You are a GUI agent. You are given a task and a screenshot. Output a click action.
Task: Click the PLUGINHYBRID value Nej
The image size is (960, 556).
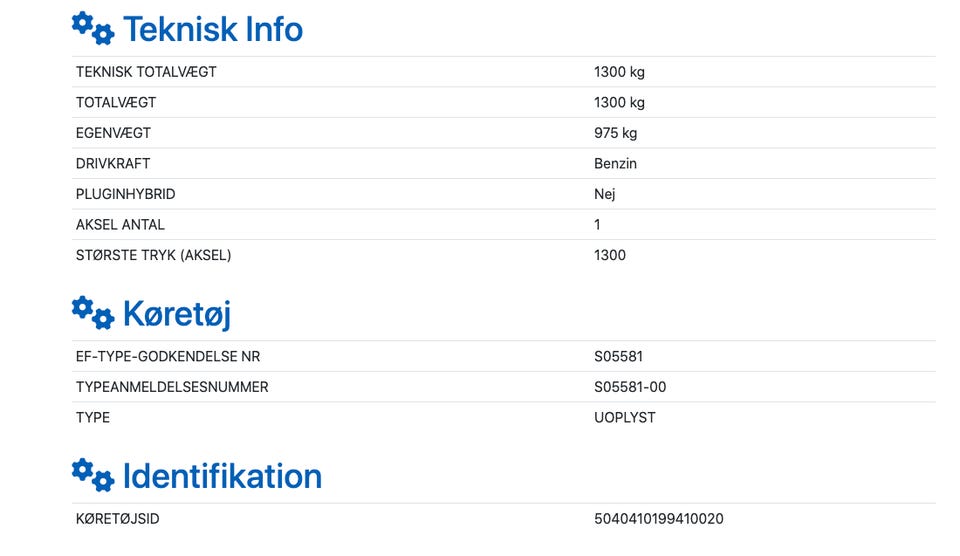pos(604,194)
